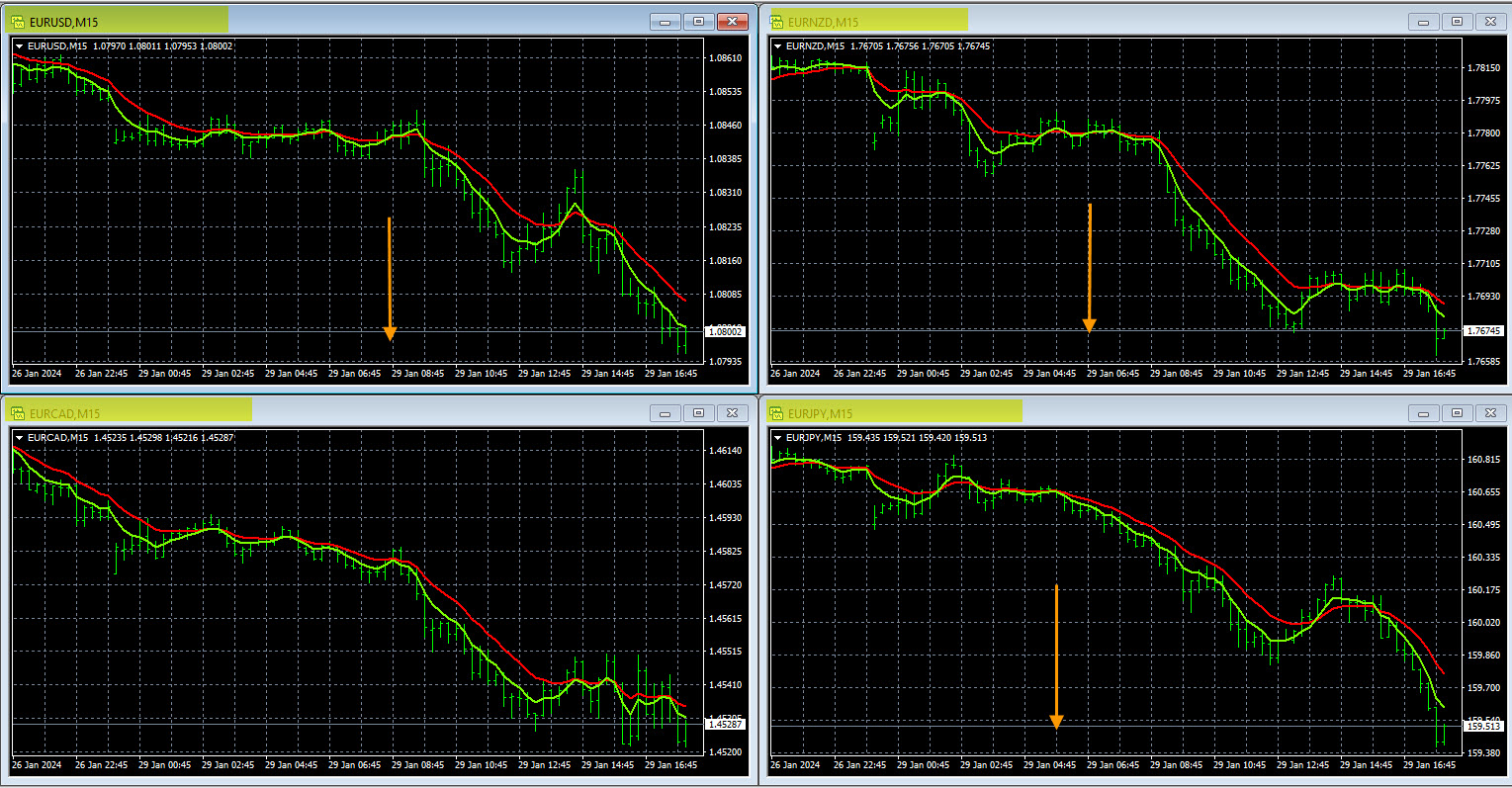The height and width of the screenshot is (788, 1512).
Task: Click the chart icon in EURNZD title bar
Action: tap(776, 21)
